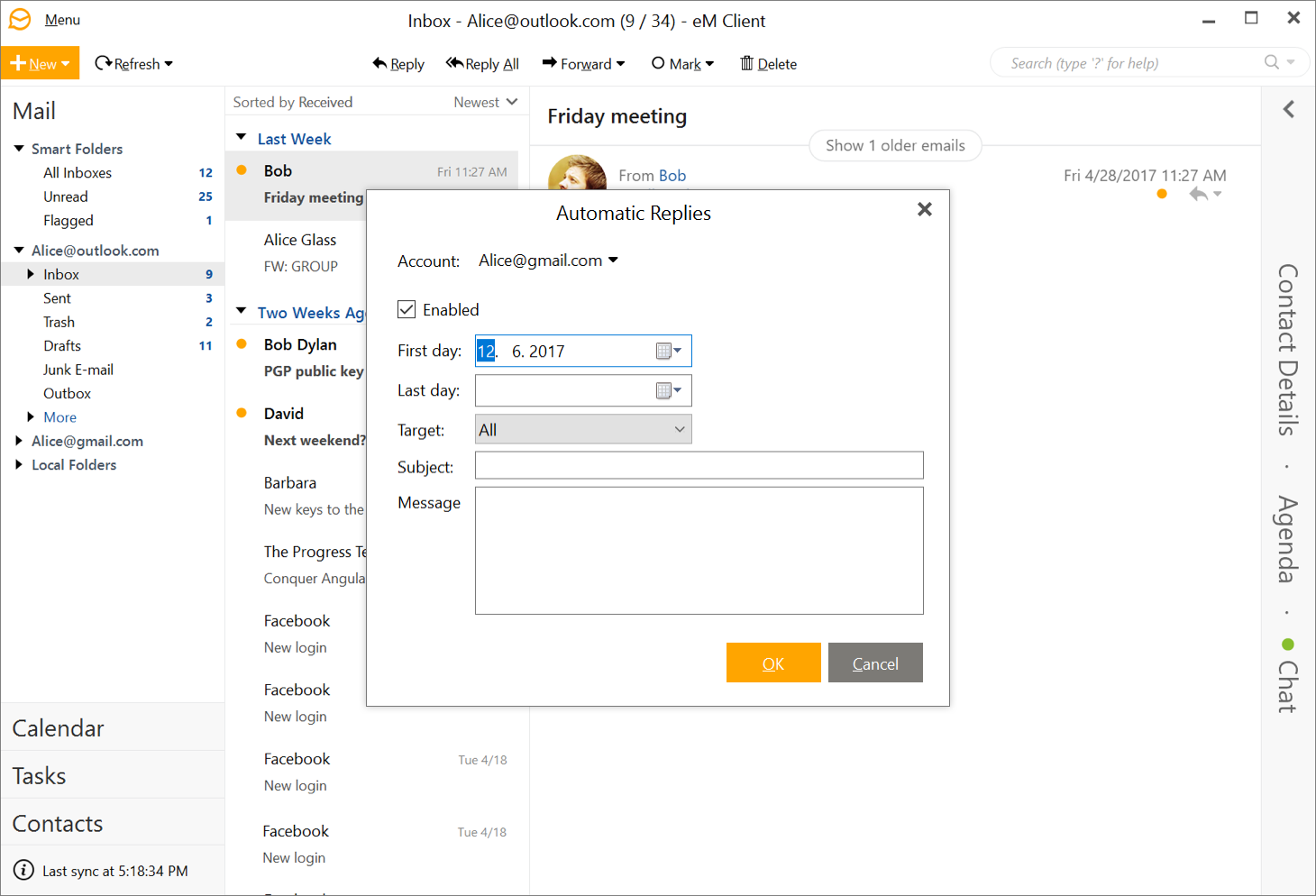Image resolution: width=1316 pixels, height=896 pixels.
Task: Open the Chat sidebar tab
Action: pos(1288,678)
